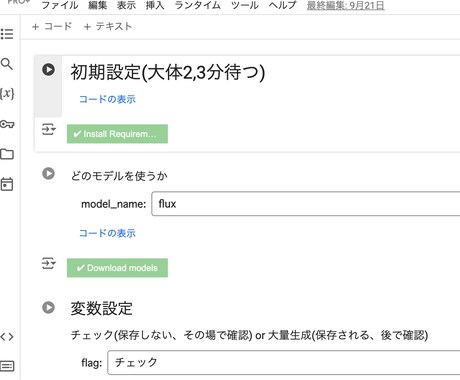Open the ヘルプ menu

(282, 5)
